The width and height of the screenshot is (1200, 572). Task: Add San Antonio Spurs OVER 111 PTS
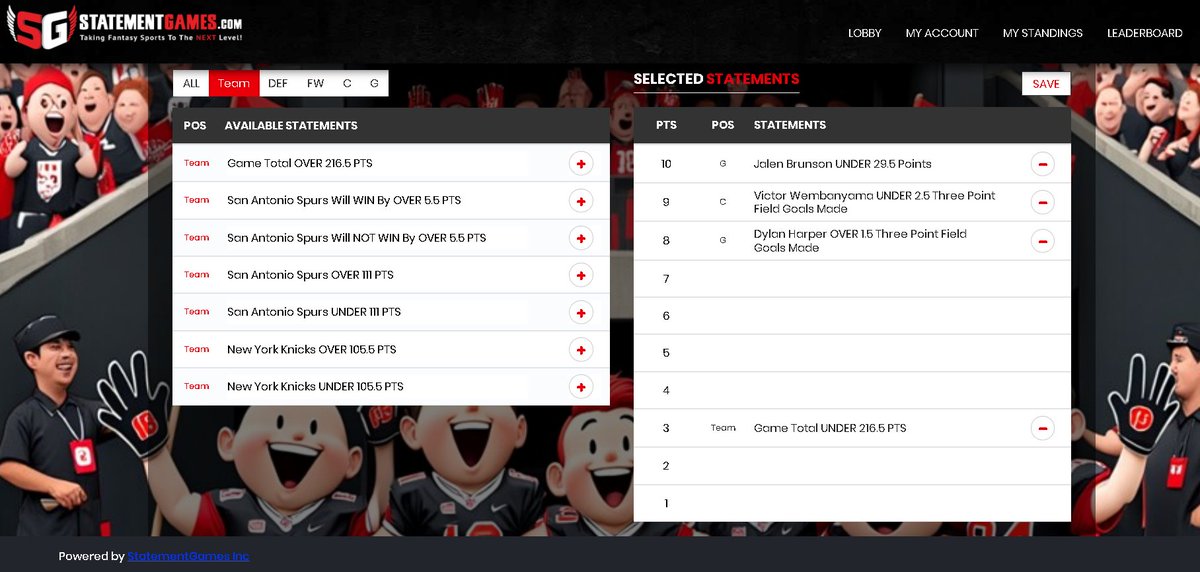tap(580, 275)
